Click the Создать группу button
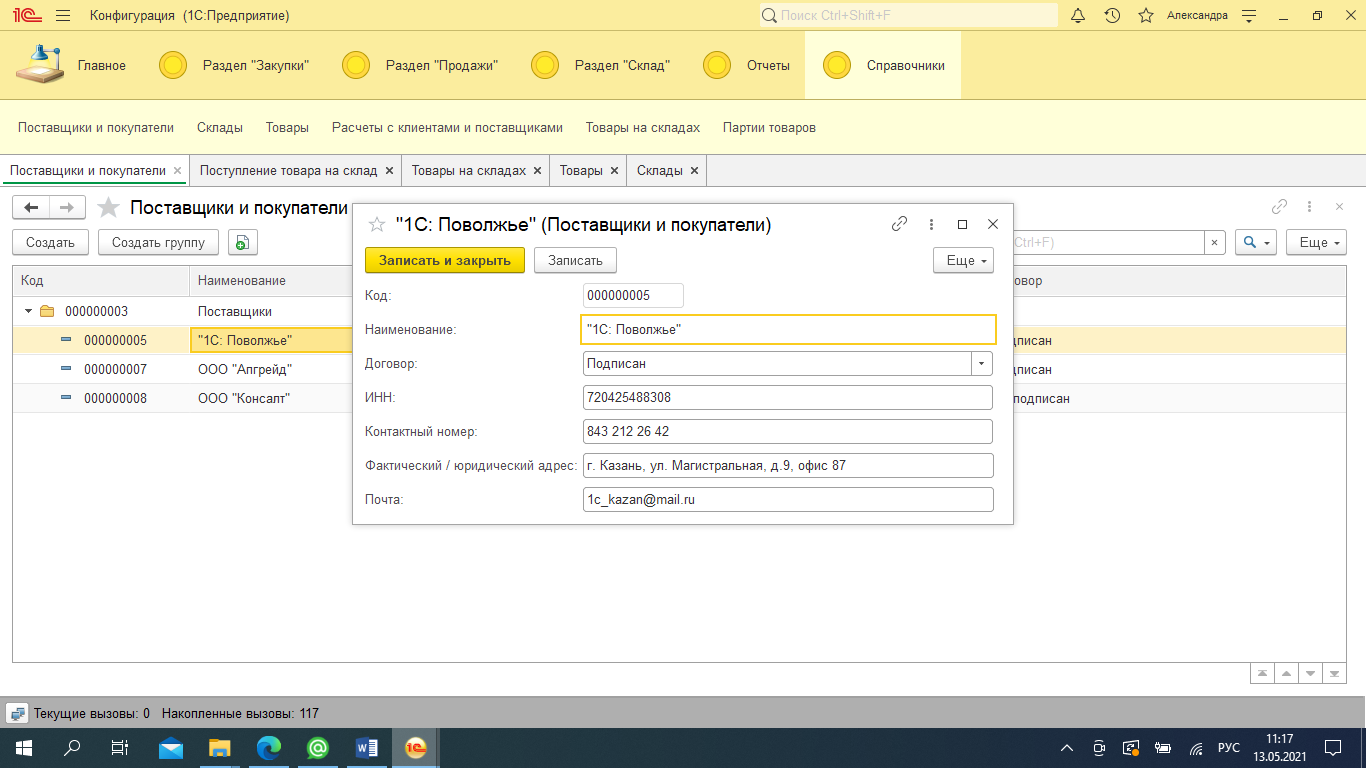The image size is (1366, 768). click(158, 242)
